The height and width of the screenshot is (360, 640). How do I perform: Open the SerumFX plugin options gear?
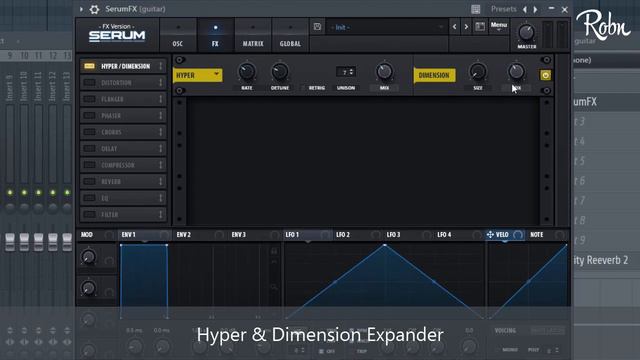(94, 9)
